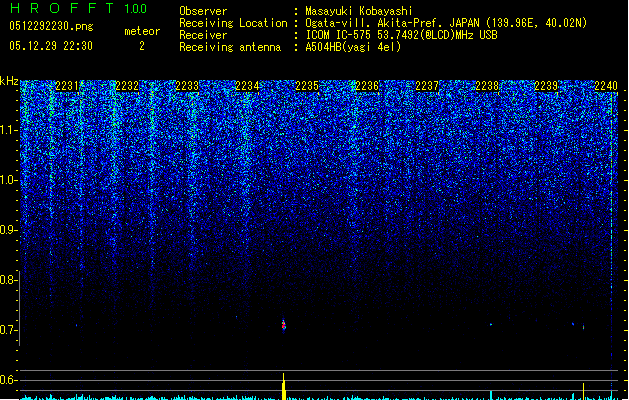Click the 2231 time marker
The height and width of the screenshot is (400, 629).
pos(67,86)
